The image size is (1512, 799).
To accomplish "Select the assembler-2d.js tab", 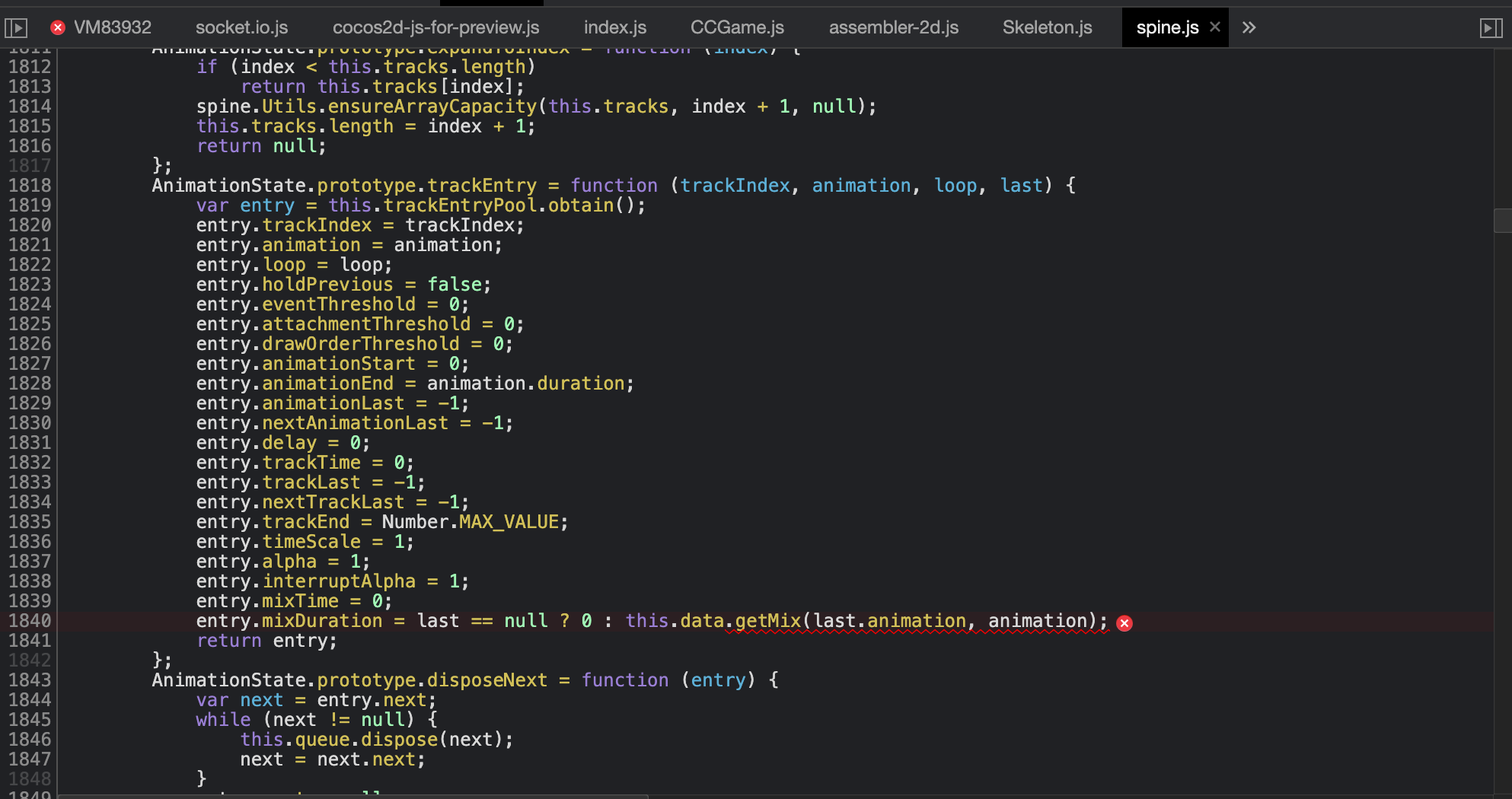I will point(893,28).
